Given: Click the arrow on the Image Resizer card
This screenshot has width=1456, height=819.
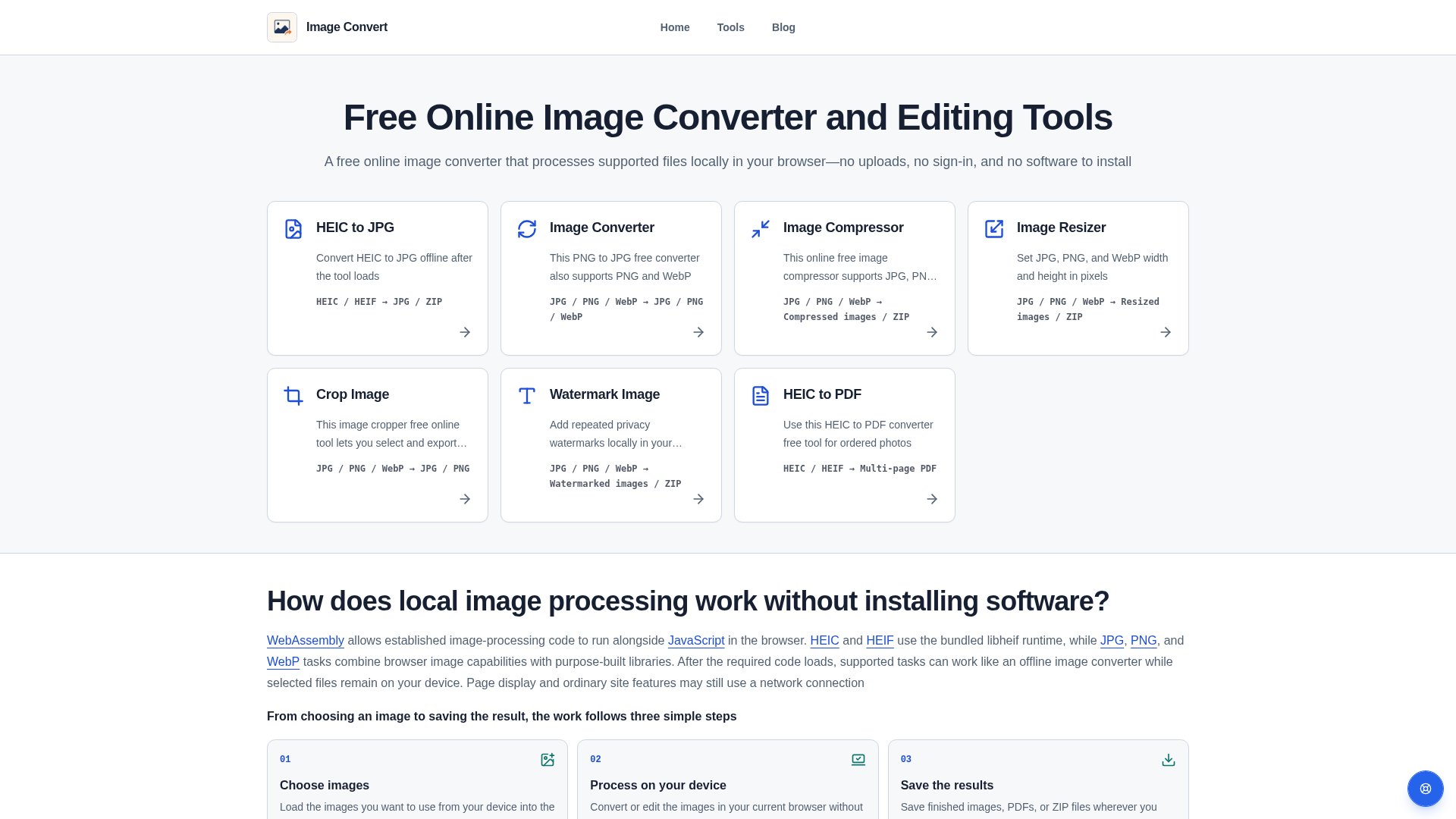Looking at the screenshot, I should [1166, 332].
